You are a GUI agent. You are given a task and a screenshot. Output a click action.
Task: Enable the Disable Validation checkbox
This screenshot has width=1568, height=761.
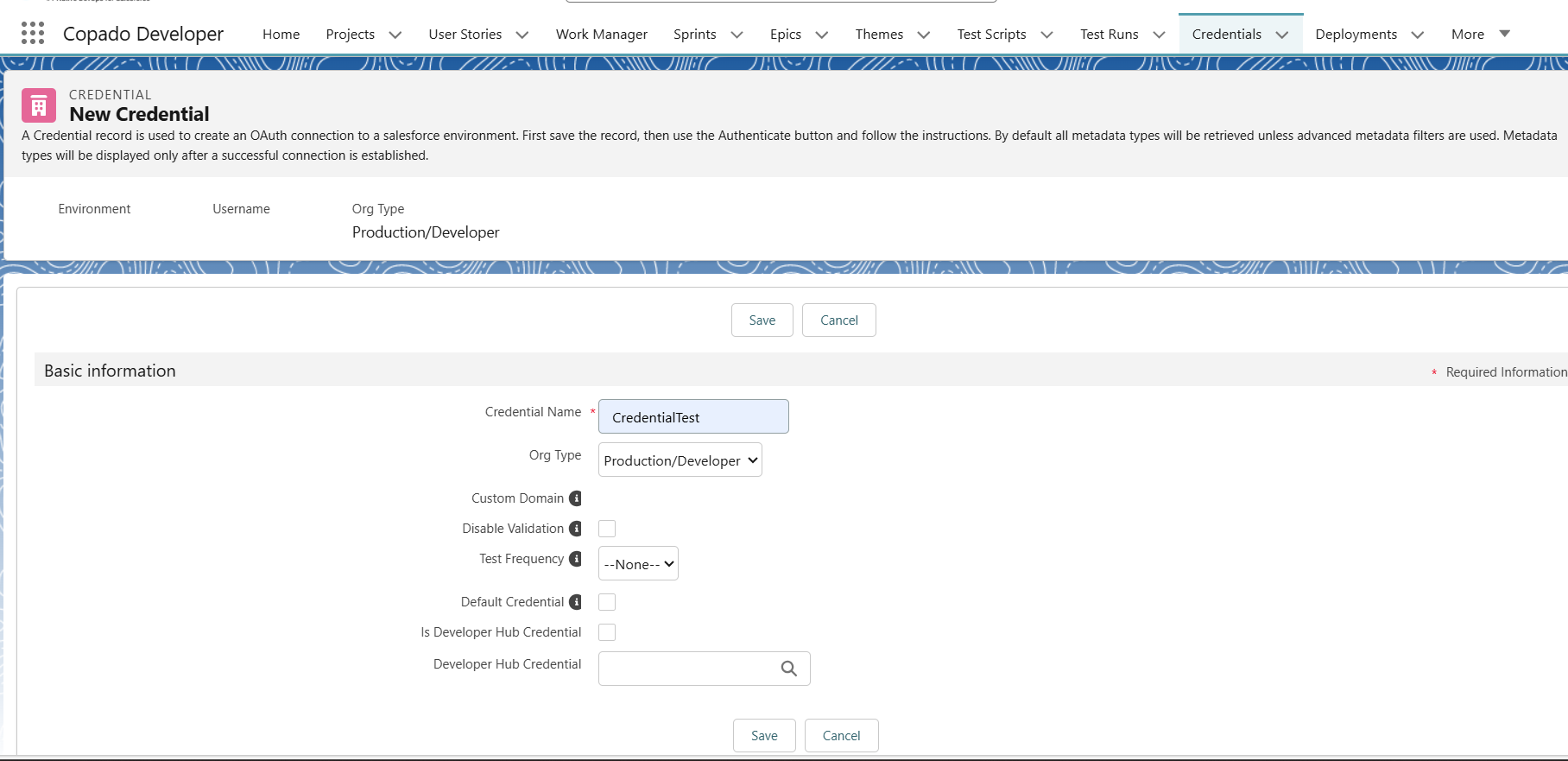(607, 529)
